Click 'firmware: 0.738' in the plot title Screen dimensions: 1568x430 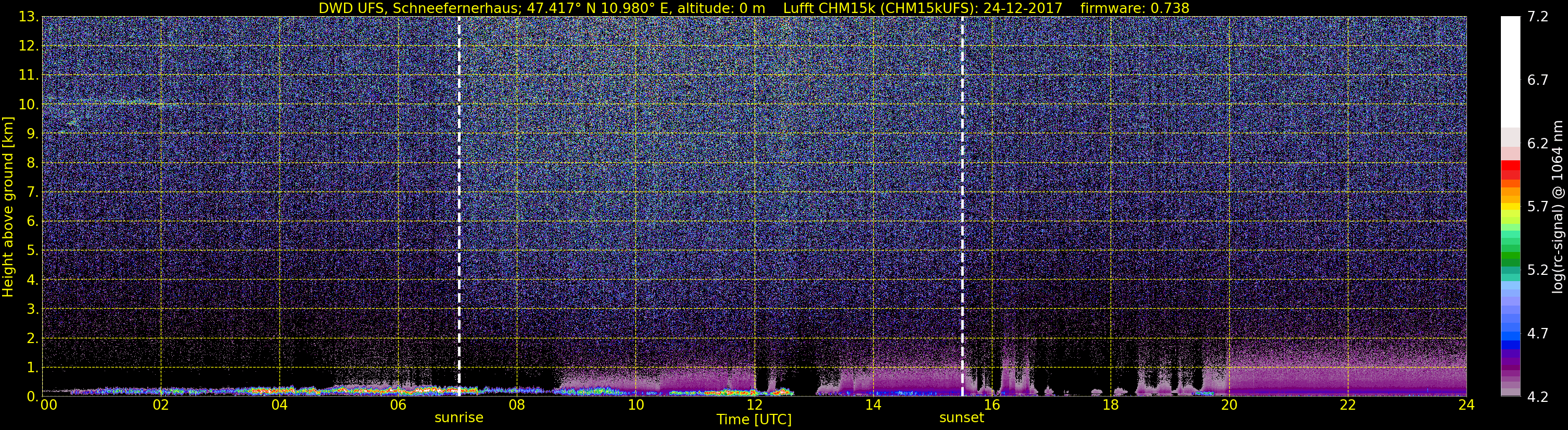(1134, 8)
